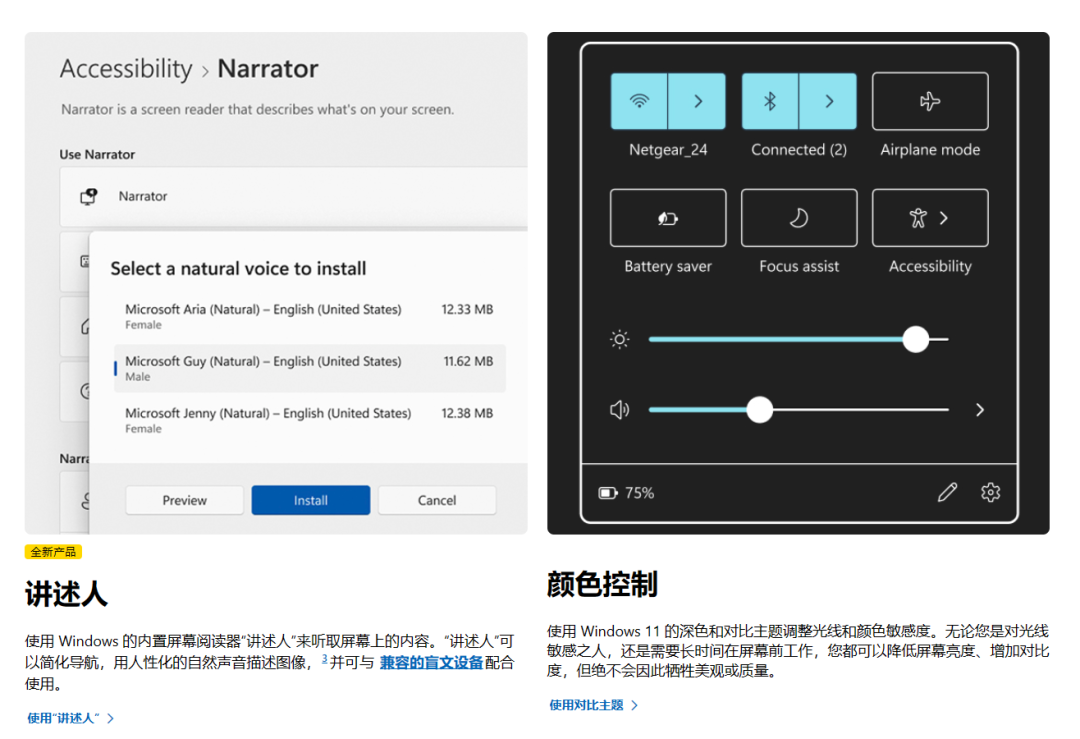Mute using the speaker volume icon
Viewport: 1080px width, 739px height.
pyautogui.click(x=619, y=410)
